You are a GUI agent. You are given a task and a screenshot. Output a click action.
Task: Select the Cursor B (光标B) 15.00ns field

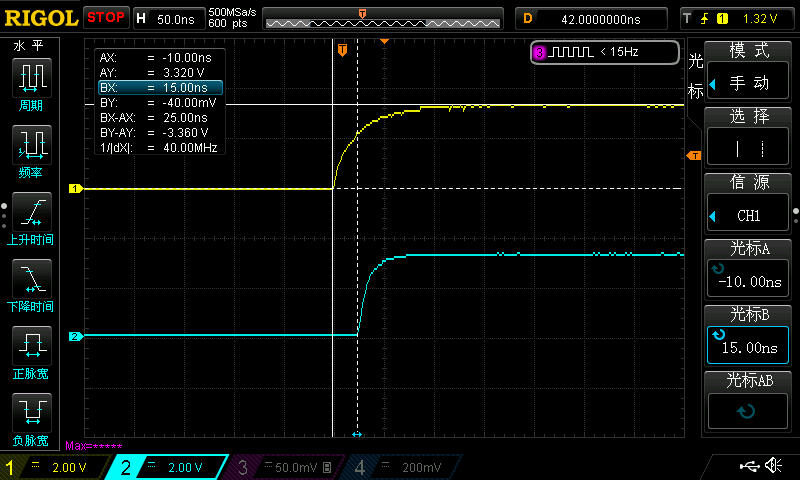(x=747, y=347)
